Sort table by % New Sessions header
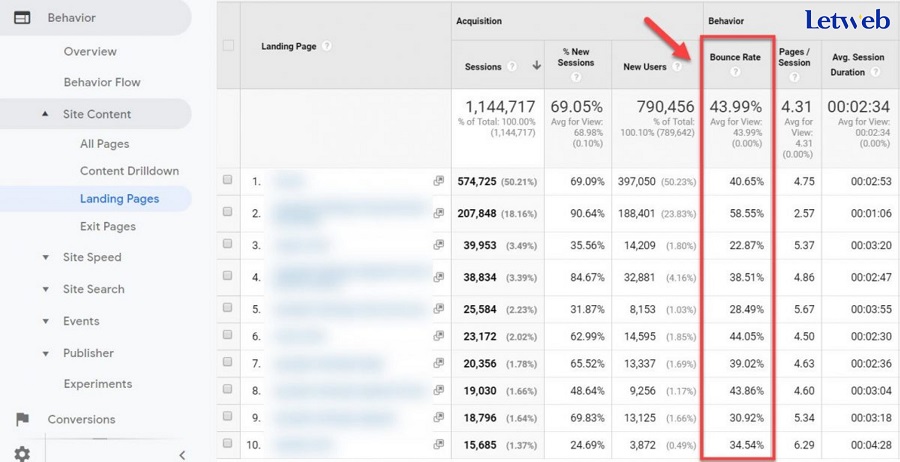Image resolution: width=900 pixels, height=462 pixels. pos(576,57)
